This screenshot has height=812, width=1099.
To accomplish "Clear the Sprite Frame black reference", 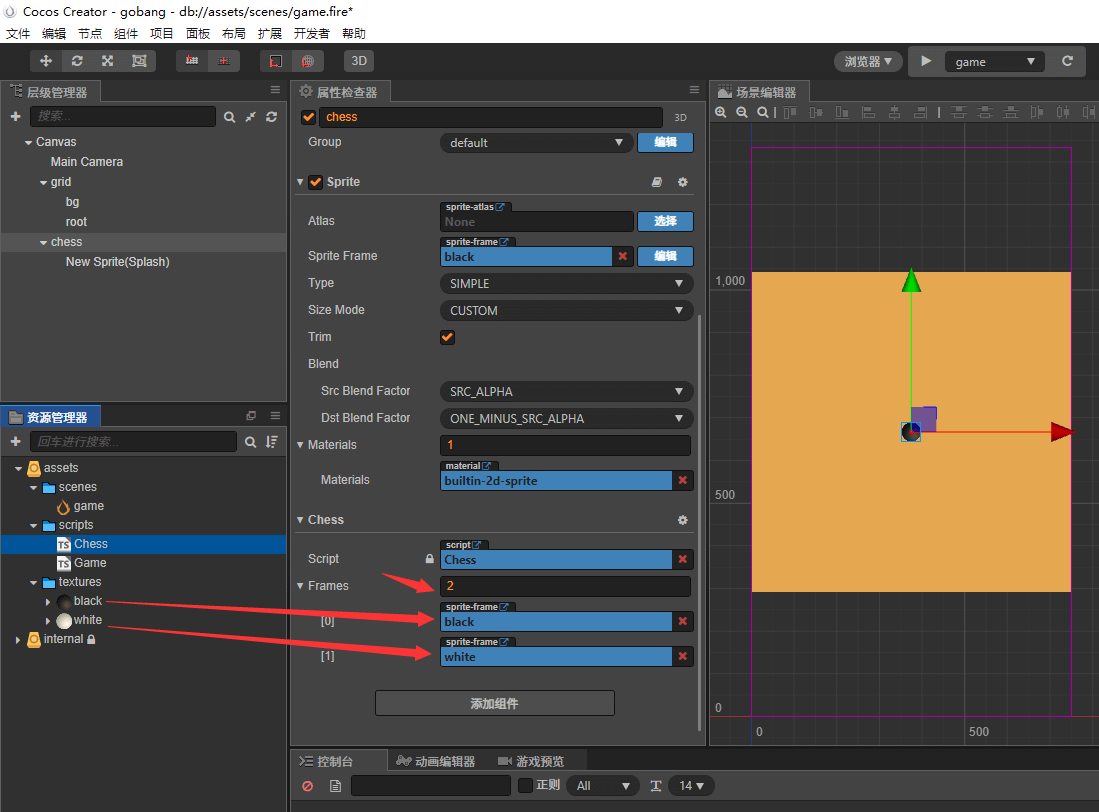I will pyautogui.click(x=622, y=256).
